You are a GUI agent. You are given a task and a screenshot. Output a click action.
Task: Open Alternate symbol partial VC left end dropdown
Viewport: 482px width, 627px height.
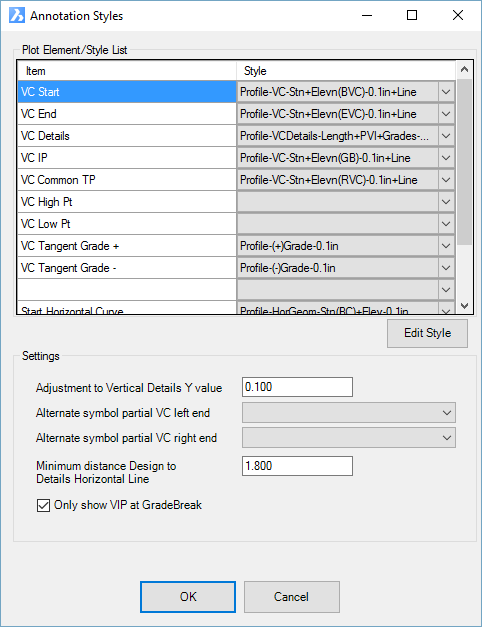tap(348, 413)
